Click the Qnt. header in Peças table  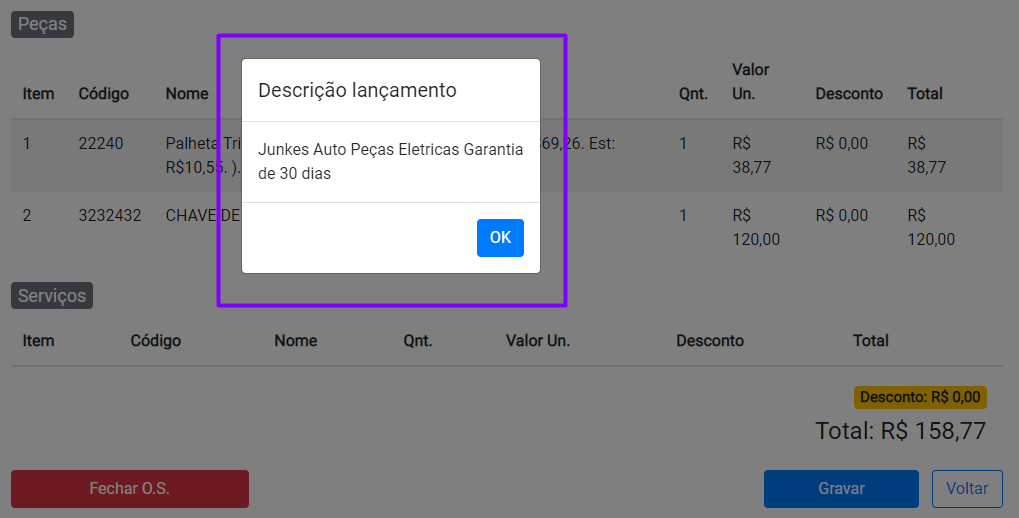coord(693,94)
